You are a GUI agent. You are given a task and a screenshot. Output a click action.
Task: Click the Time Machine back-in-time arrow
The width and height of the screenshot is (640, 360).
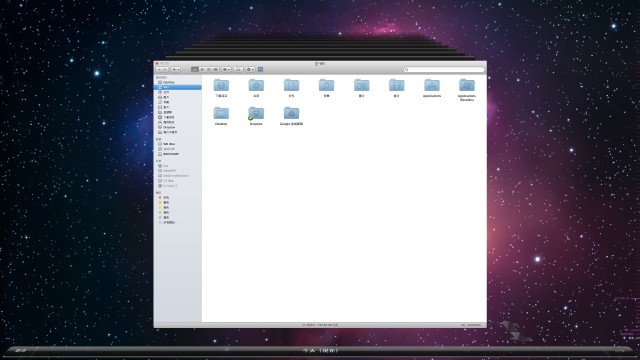(x=508, y=327)
